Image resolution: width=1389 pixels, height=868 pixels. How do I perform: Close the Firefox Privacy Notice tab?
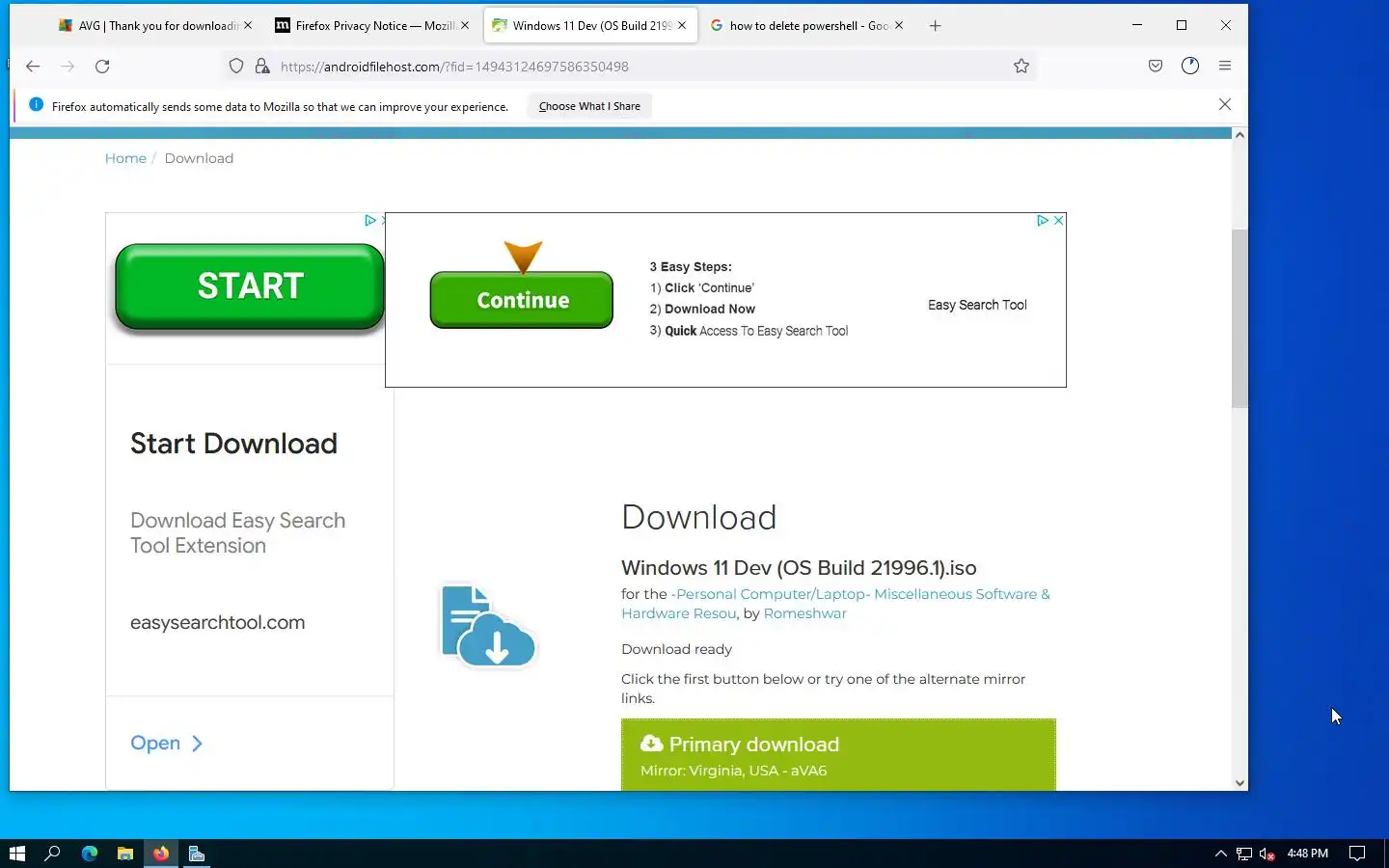(x=465, y=26)
